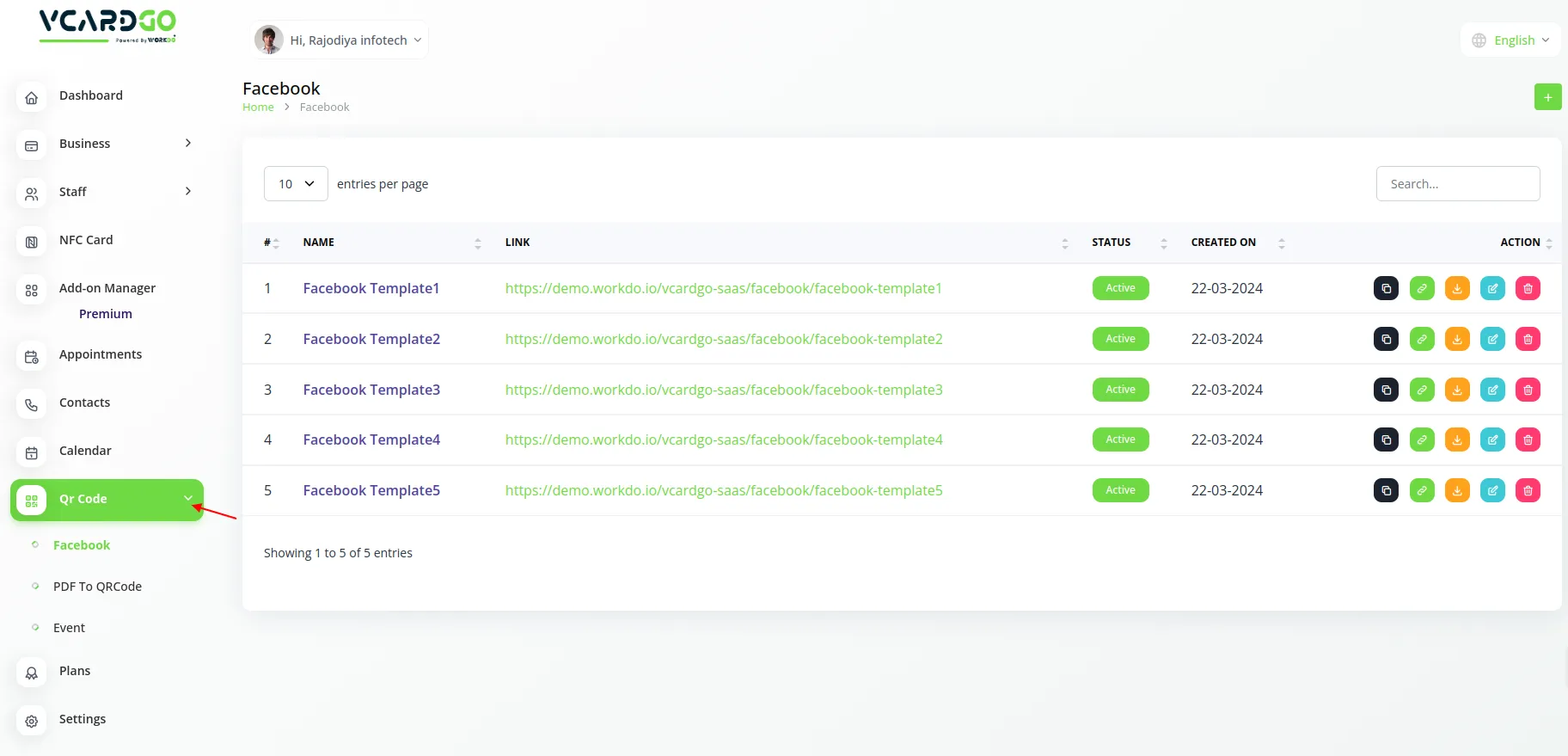
Task: Download QR for Facebook Template5
Action: (x=1457, y=490)
